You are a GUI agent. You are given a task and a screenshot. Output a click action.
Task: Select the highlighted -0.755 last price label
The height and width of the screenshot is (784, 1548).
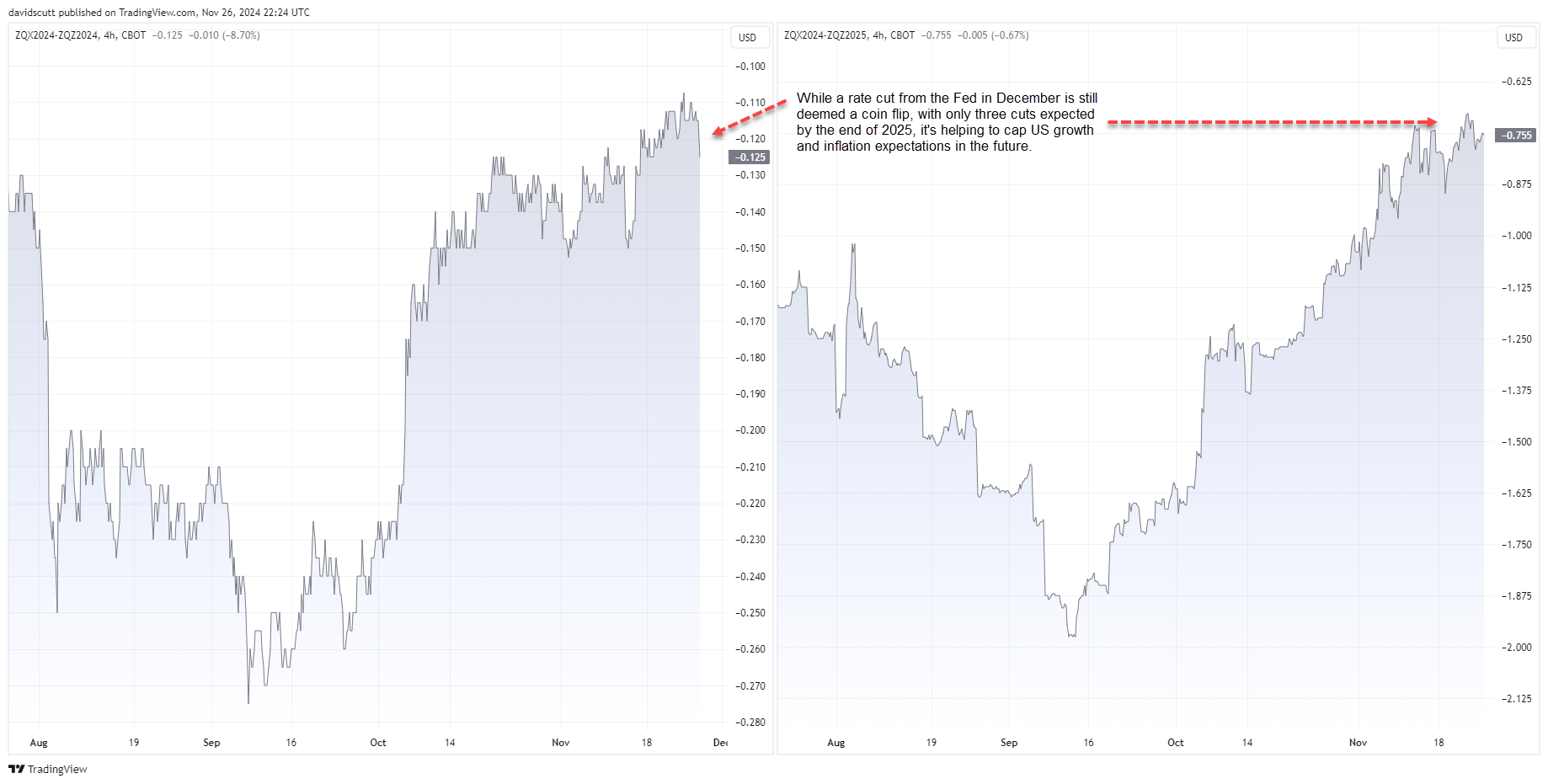(1515, 135)
